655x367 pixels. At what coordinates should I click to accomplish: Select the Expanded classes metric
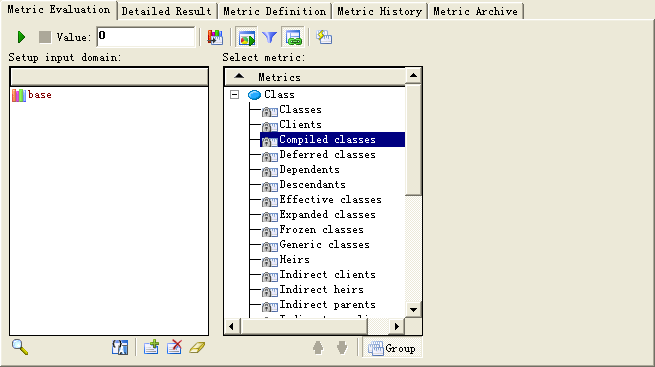[x=328, y=215]
